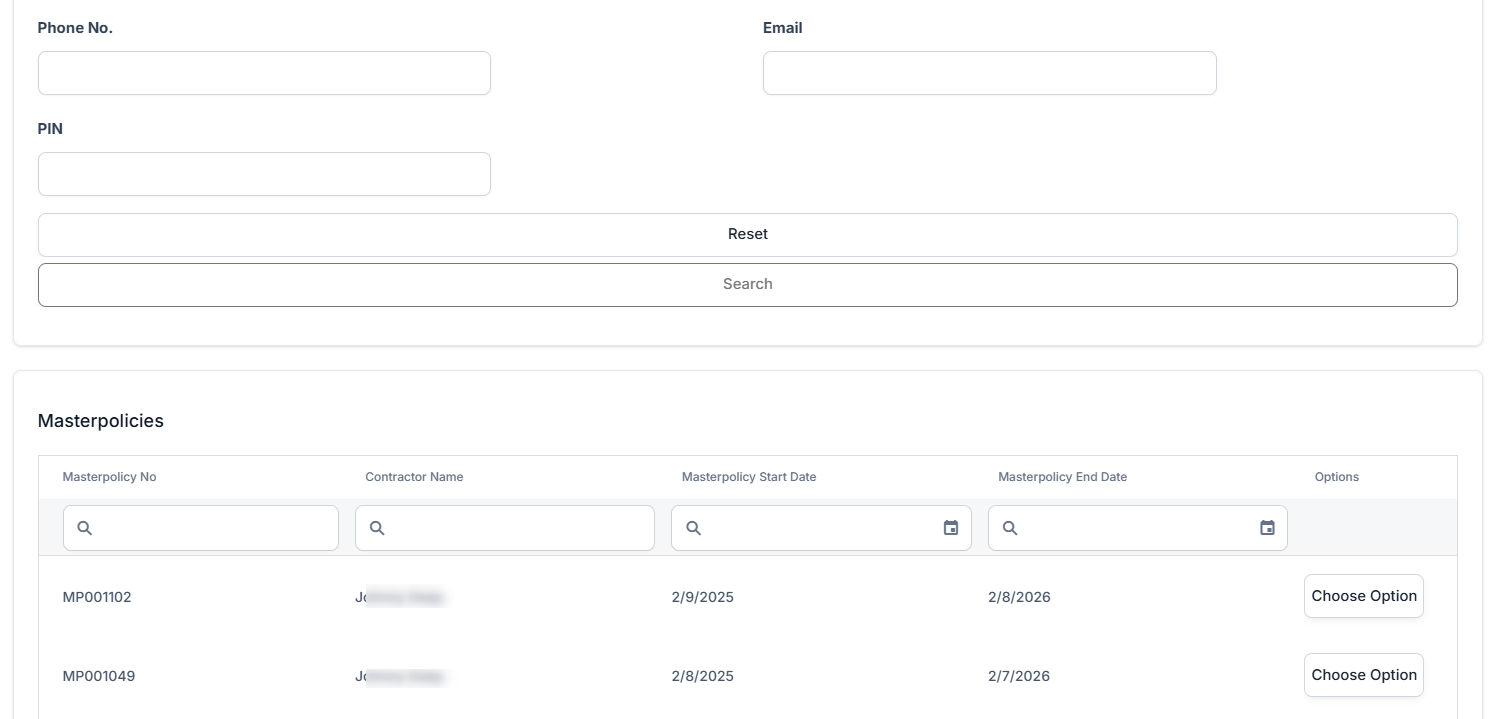This screenshot has width=1495, height=719.
Task: Click the search icon in Masterpolicy No filter
Action: coord(85,528)
